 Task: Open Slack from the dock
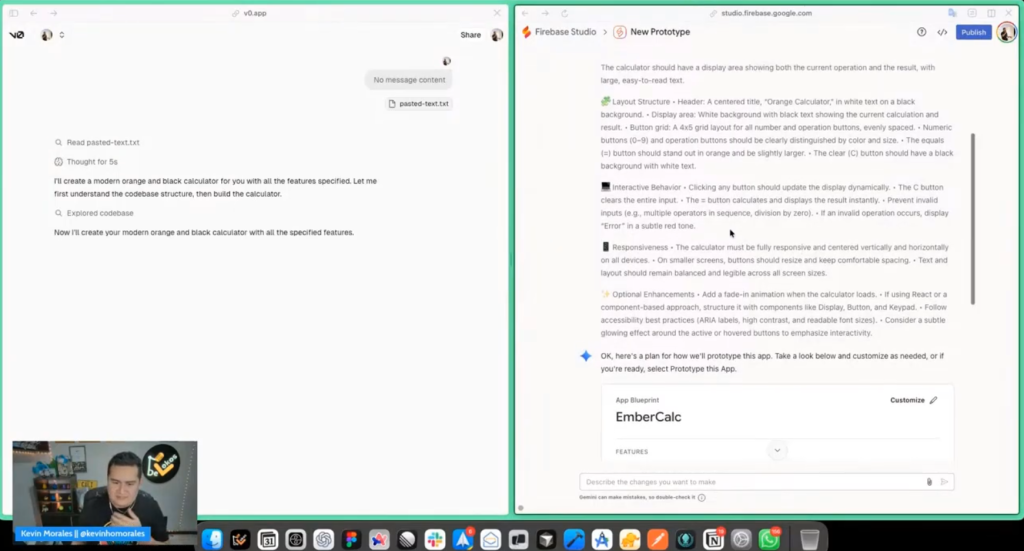coord(434,540)
